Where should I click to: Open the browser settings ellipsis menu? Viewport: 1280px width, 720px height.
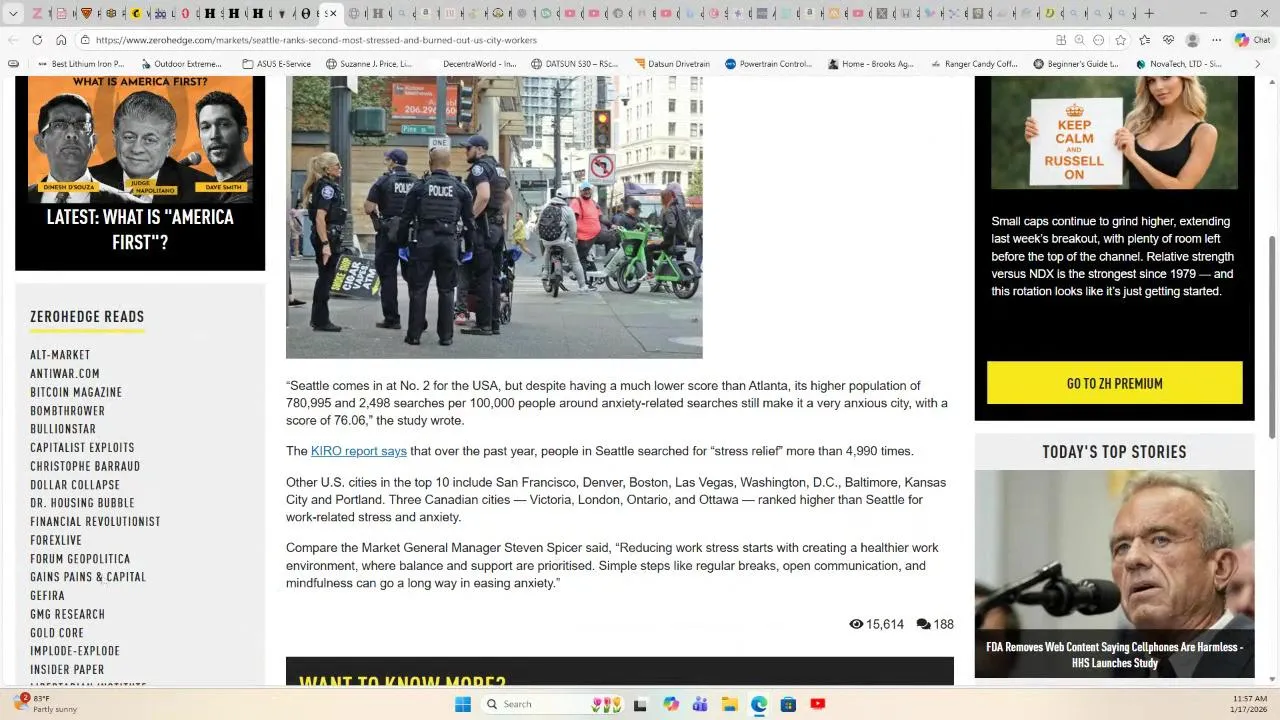[x=1216, y=40]
